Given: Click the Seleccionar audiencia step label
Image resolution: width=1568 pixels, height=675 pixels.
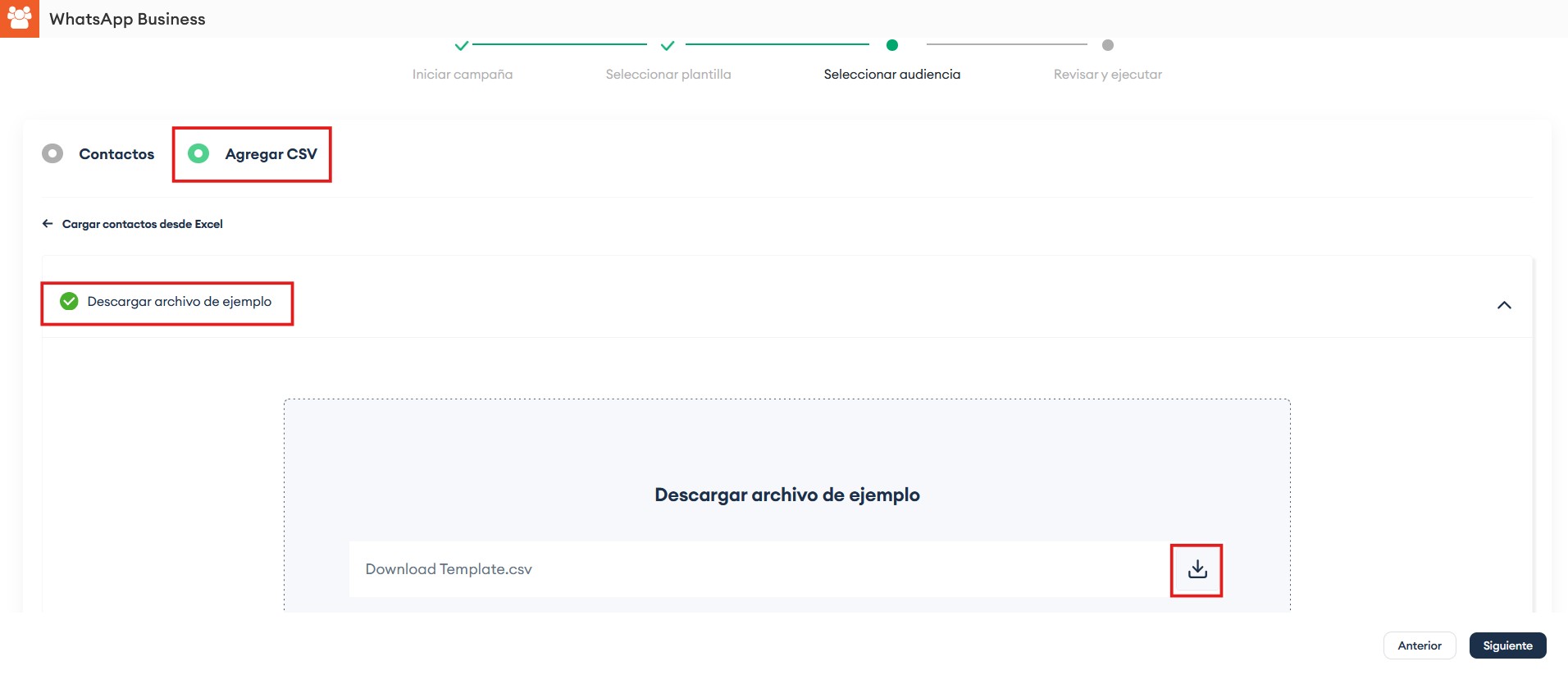Looking at the screenshot, I should click(x=892, y=75).
